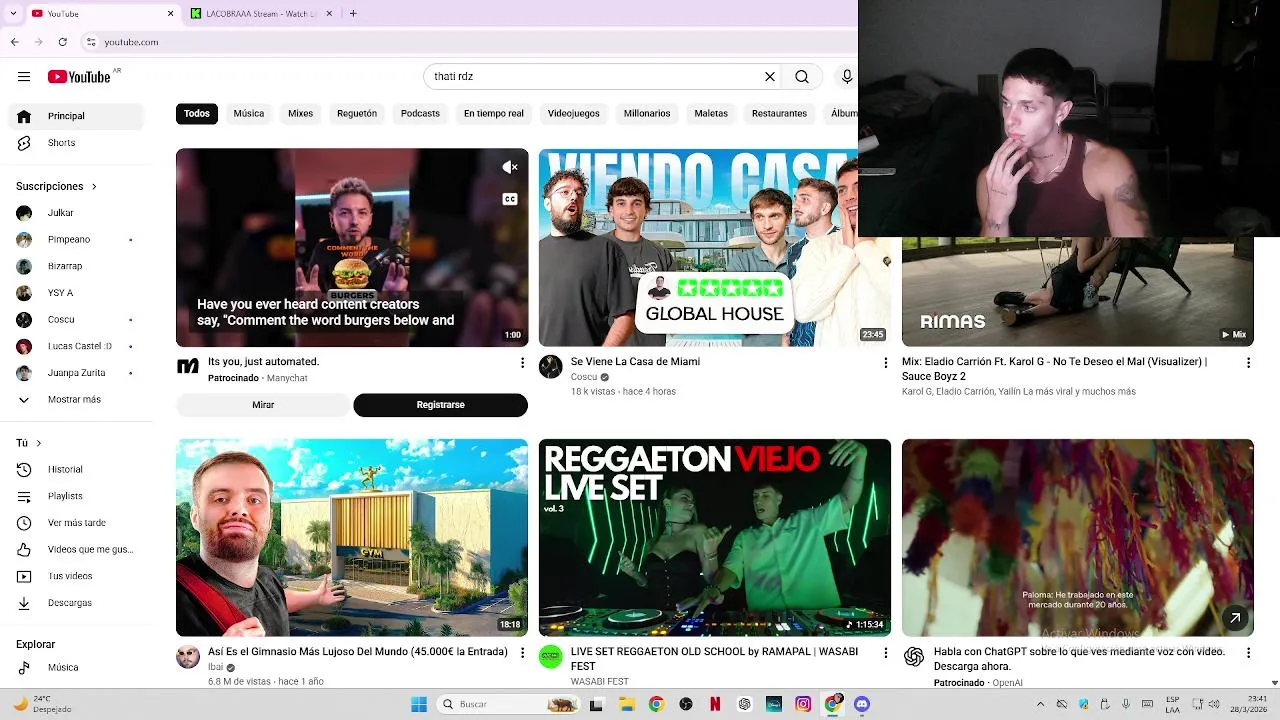This screenshot has width=1280, height=720.
Task: Reload the page
Action: [x=63, y=42]
